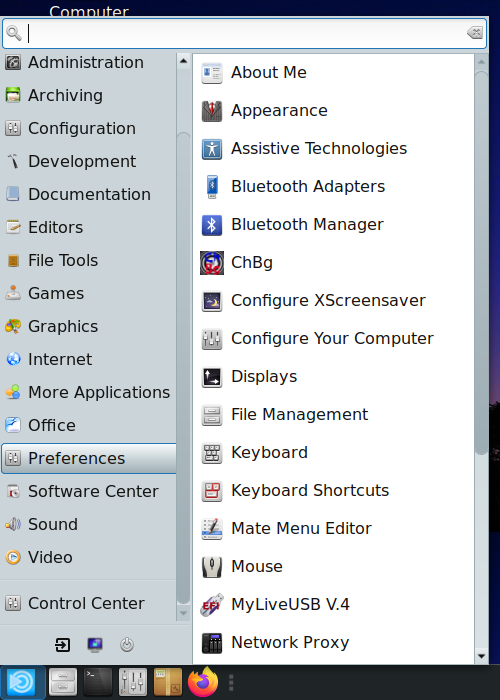
Task: Click the lock screen monitor icon
Action: tap(95, 645)
